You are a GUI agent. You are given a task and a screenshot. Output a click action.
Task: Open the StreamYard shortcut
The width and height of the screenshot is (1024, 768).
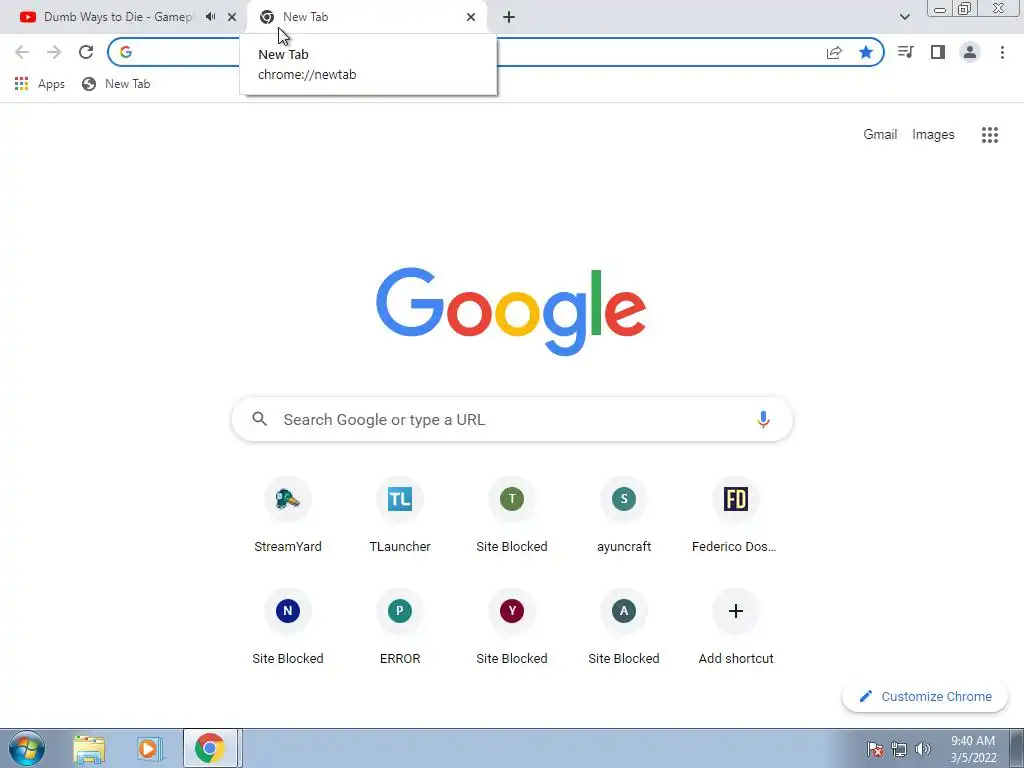pos(288,515)
